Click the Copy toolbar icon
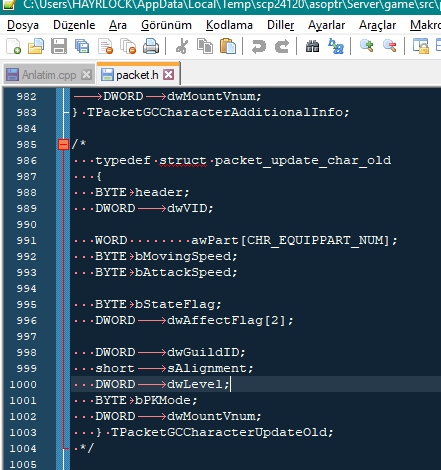The width and height of the screenshot is (441, 470). click(205, 46)
